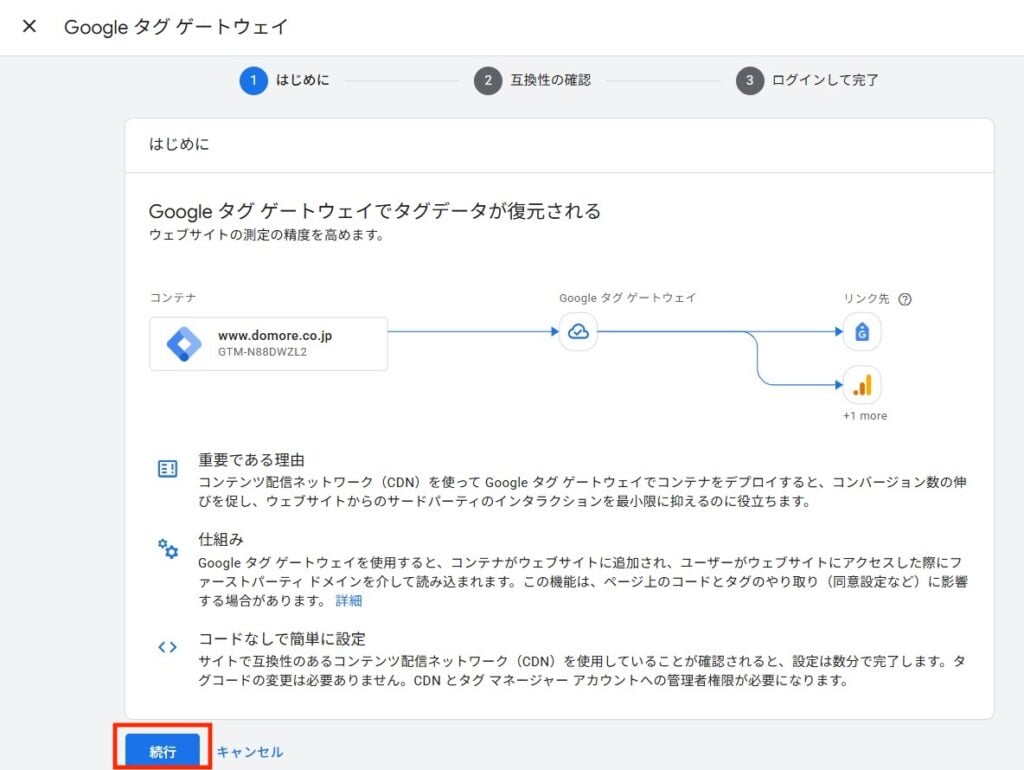Close the Google タグ ゲートウェイ dialog with the X
The image size is (1024, 770).
point(29,26)
